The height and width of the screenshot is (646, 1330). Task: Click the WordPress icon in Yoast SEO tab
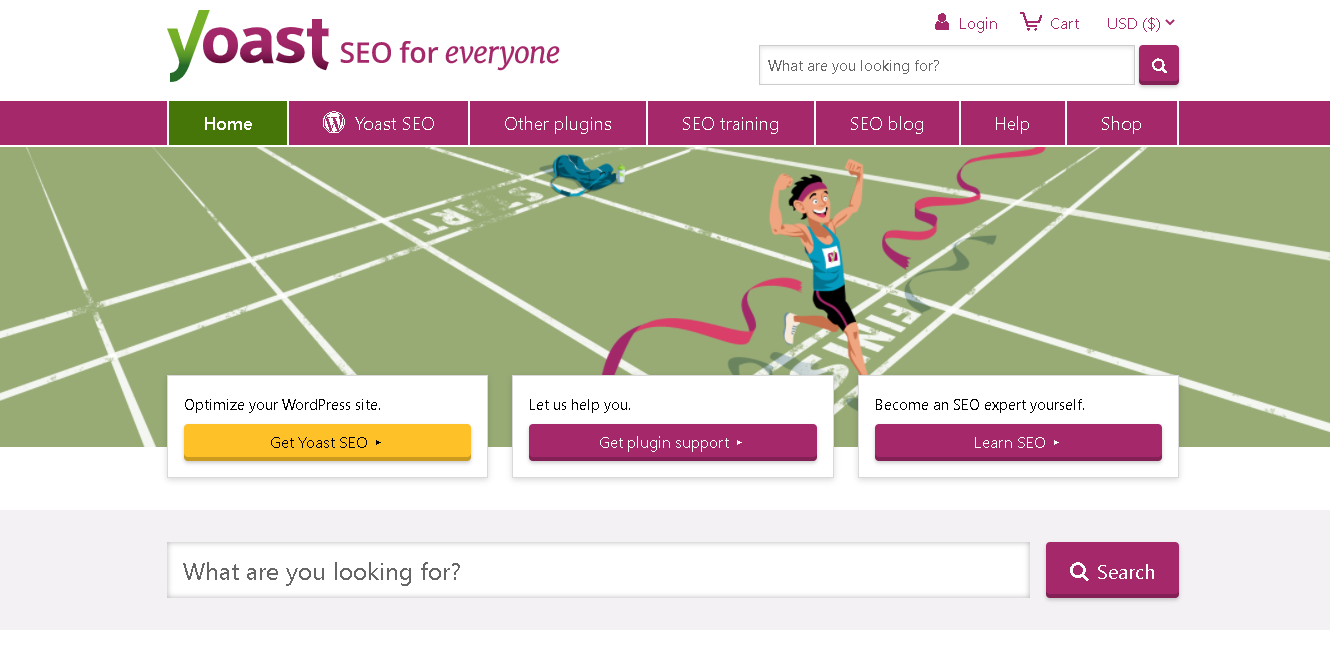click(x=333, y=122)
